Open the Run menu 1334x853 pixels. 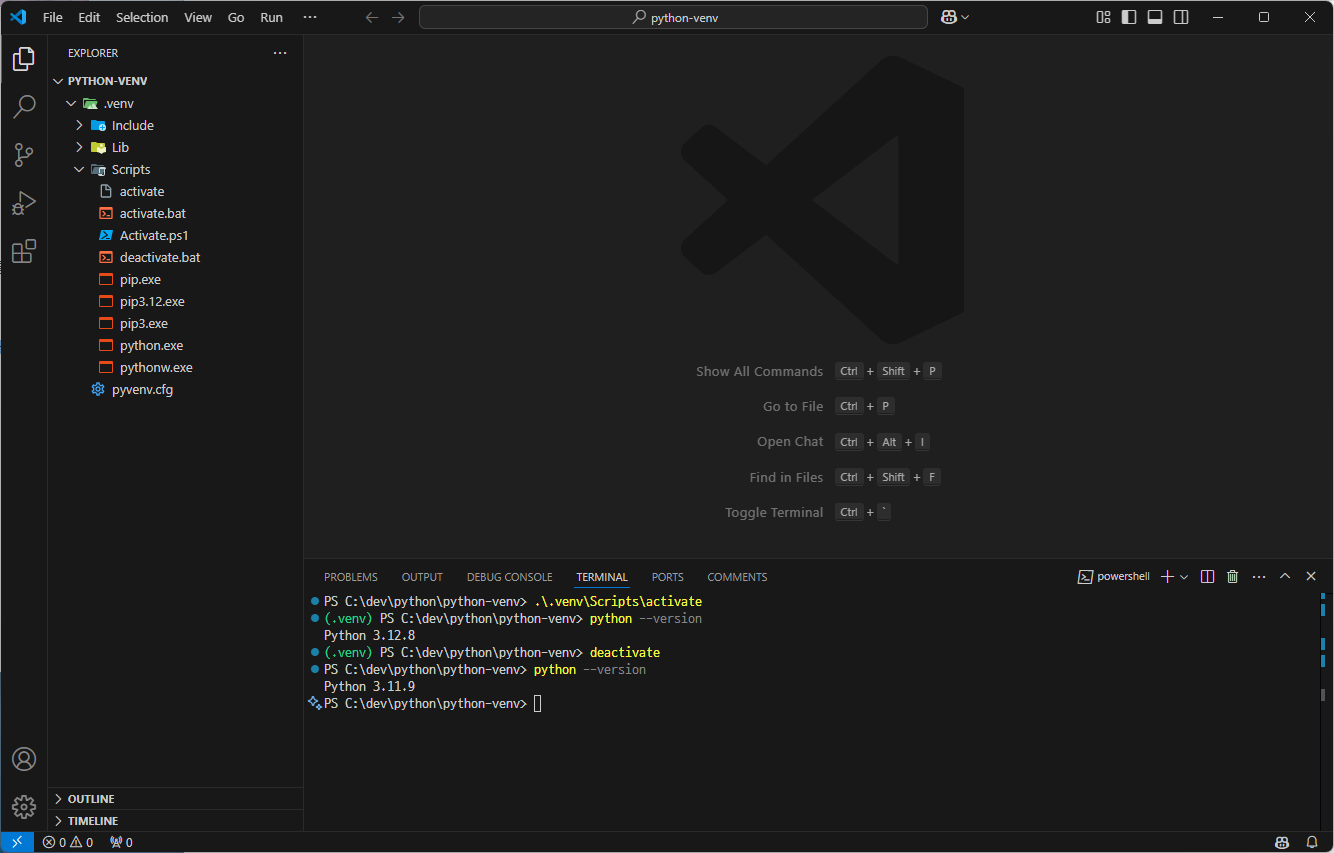click(271, 17)
